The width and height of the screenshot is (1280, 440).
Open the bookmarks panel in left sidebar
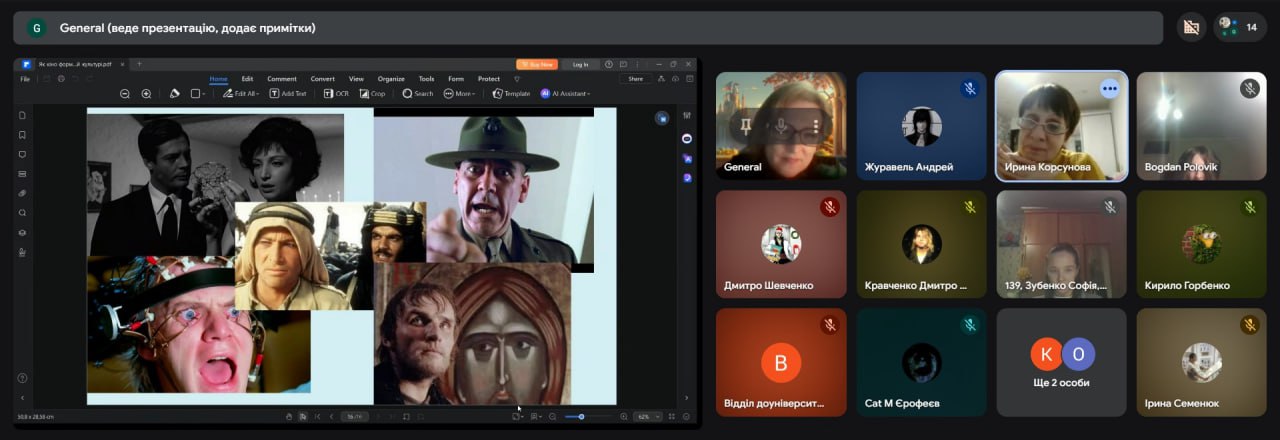coord(22,135)
